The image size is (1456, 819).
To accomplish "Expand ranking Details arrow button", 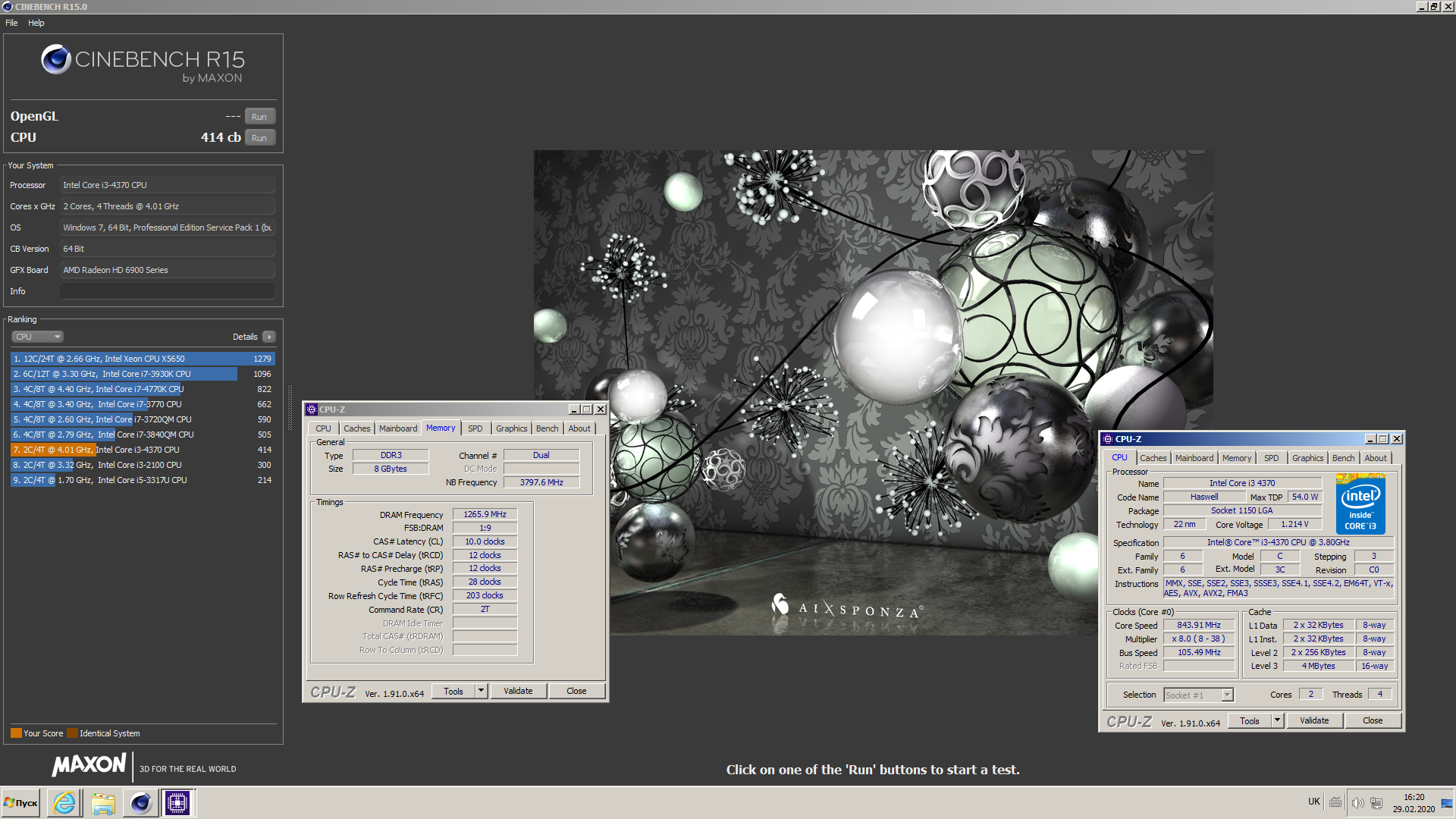I will click(269, 337).
